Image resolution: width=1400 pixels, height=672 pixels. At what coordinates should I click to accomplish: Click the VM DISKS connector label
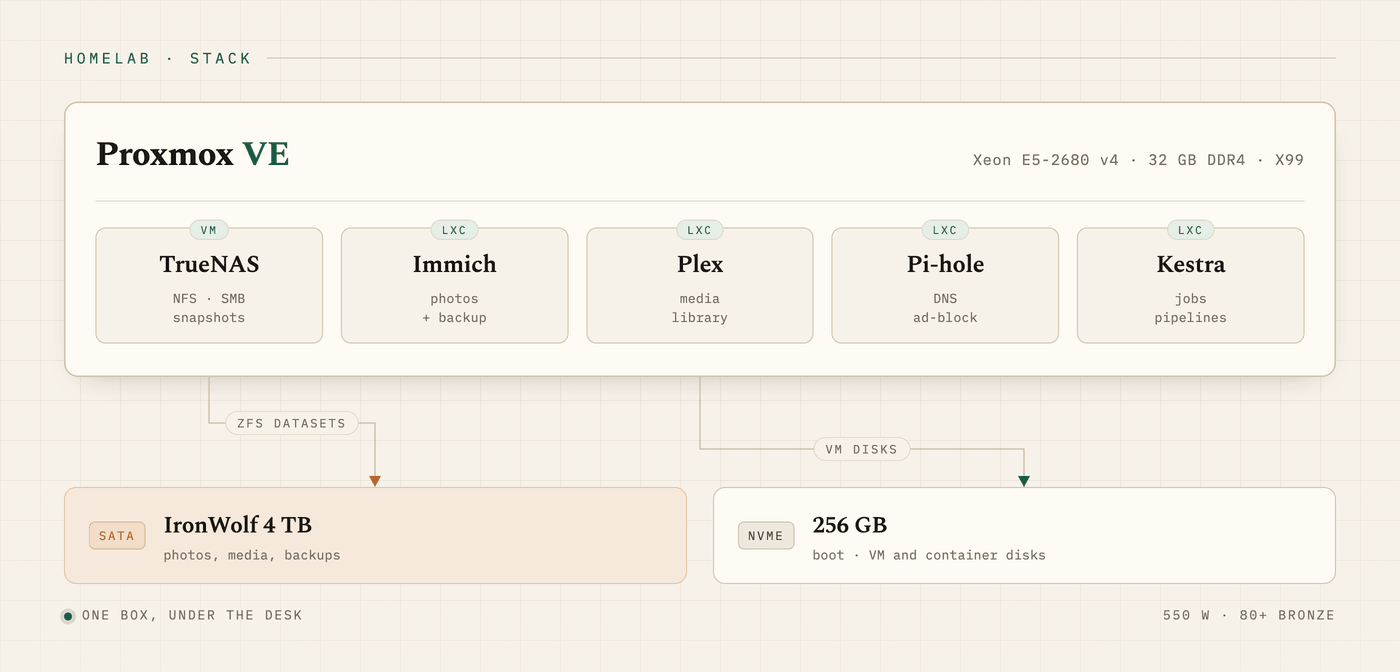[x=862, y=449]
